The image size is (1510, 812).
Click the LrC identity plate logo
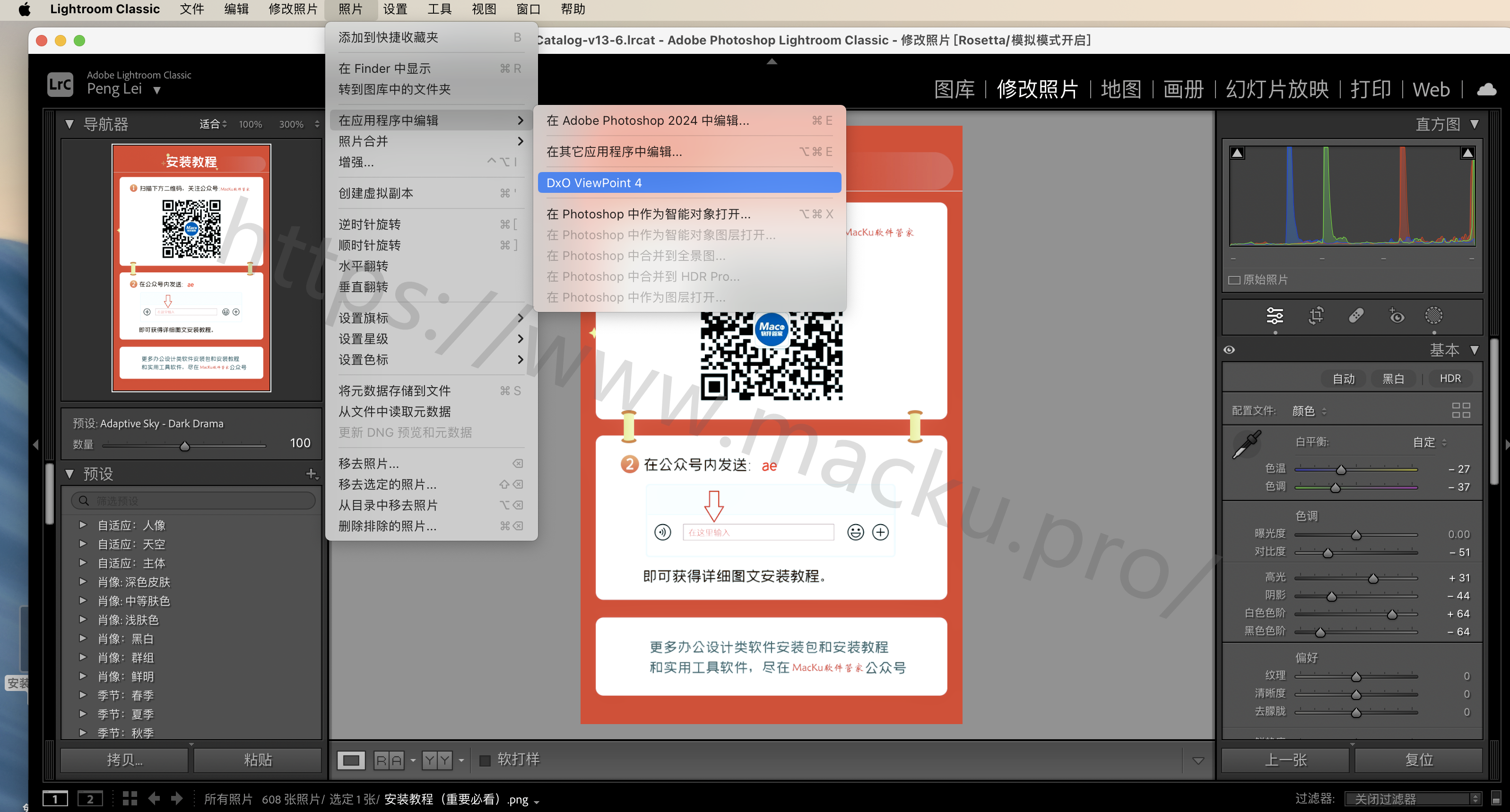[x=61, y=84]
